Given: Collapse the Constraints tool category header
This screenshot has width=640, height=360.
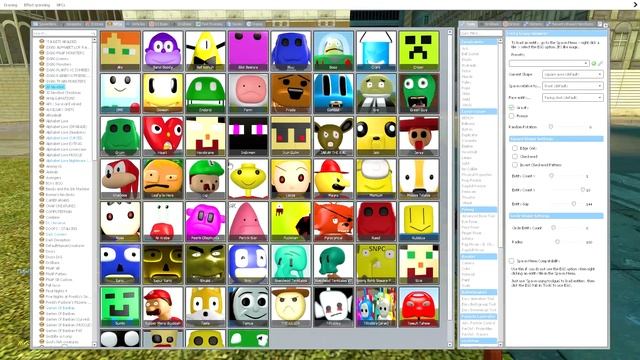Looking at the screenshot, I should 478,42.
